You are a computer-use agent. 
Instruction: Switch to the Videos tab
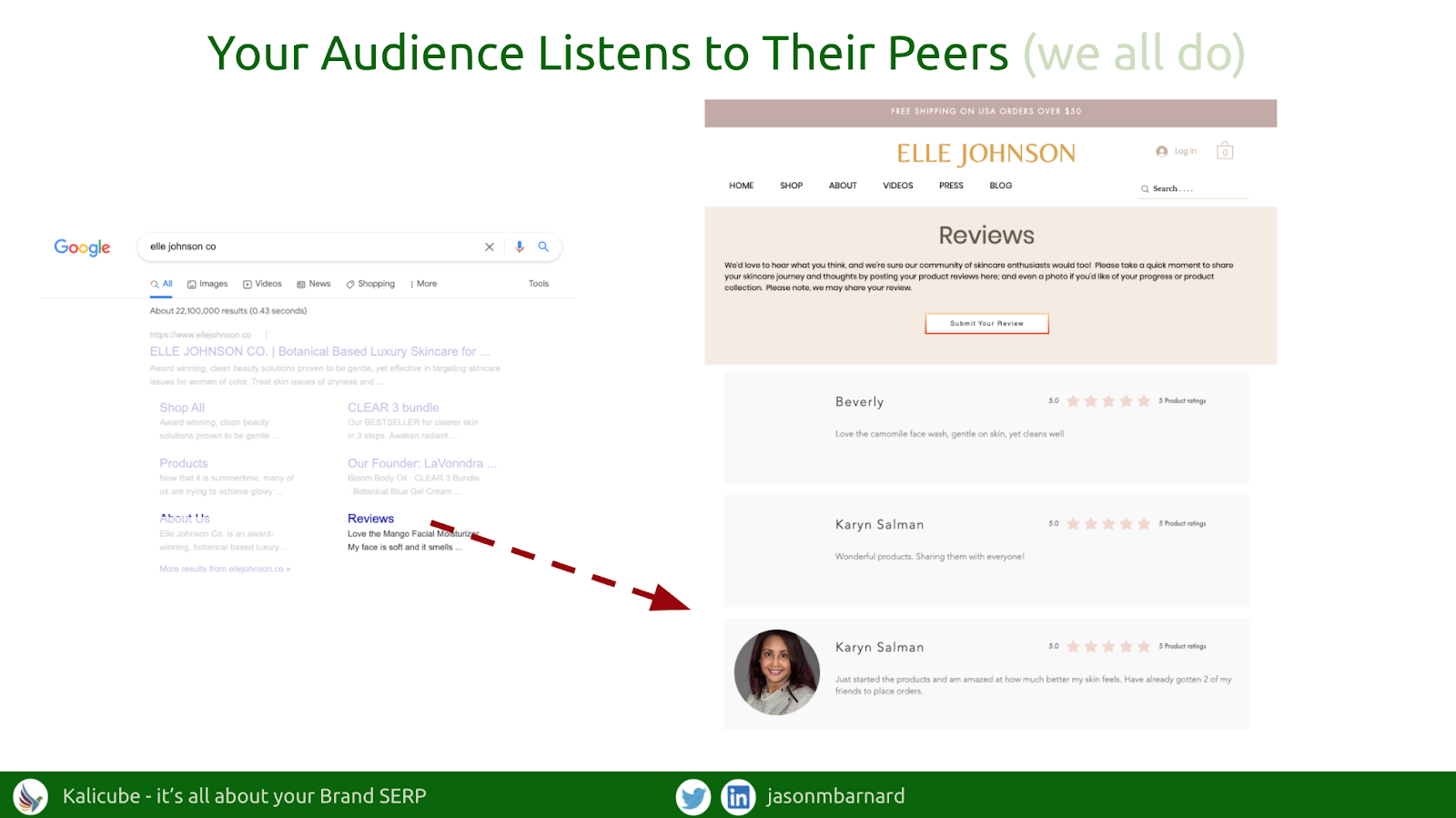[x=262, y=284]
